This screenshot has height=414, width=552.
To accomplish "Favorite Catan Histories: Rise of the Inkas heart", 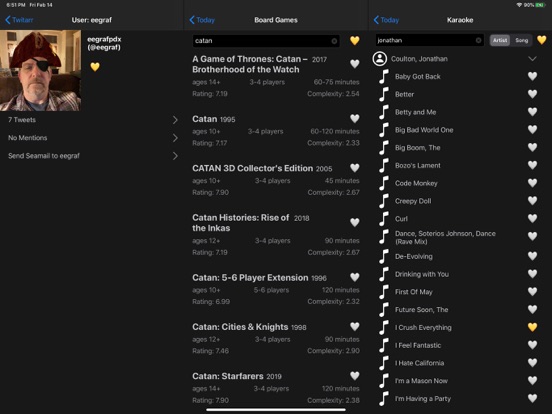I will click(x=355, y=222).
